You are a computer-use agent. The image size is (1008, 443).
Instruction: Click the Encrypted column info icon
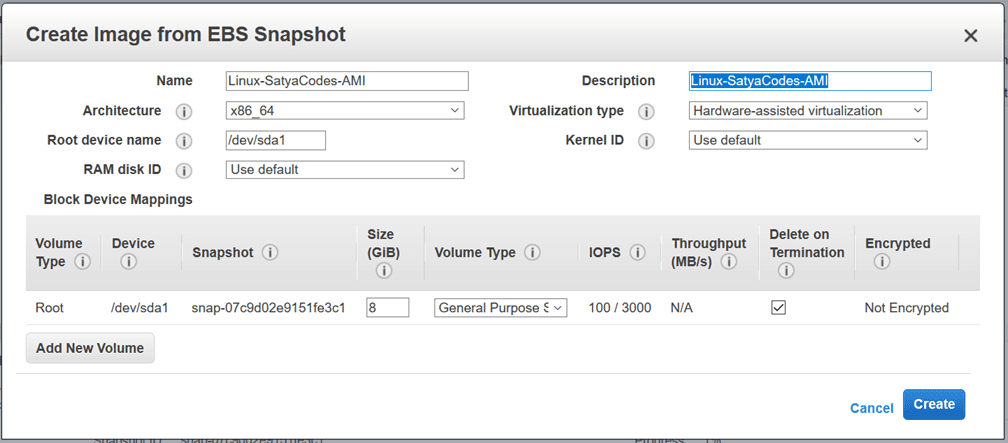tap(881, 262)
